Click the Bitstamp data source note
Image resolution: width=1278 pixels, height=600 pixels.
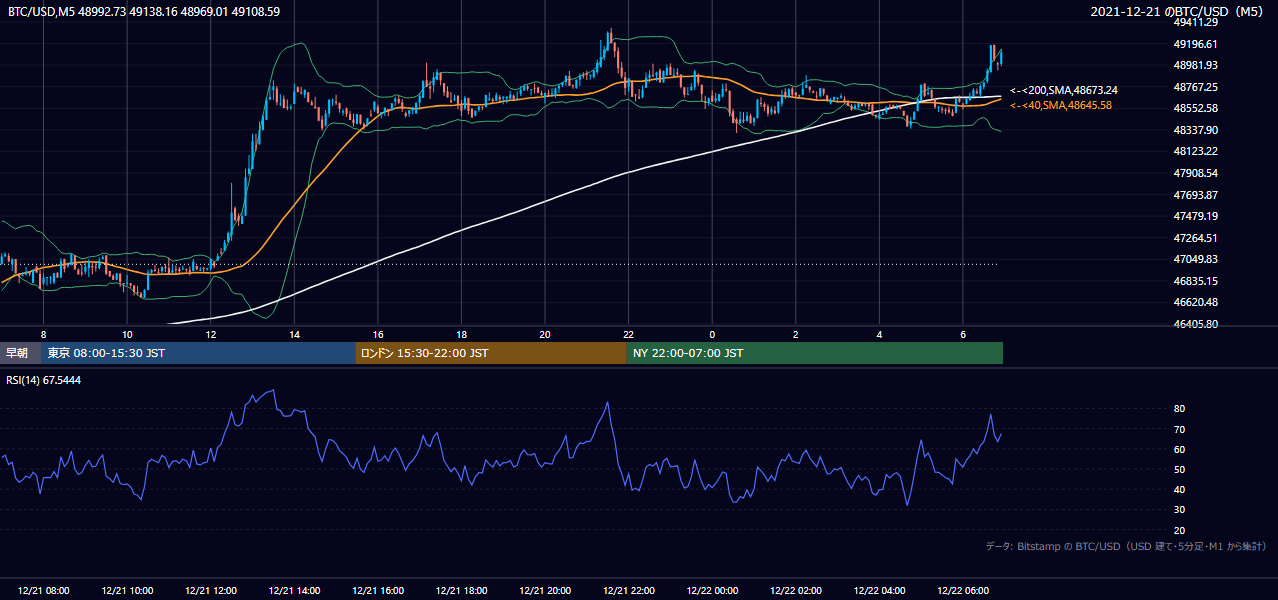pyautogui.click(x=1126, y=546)
